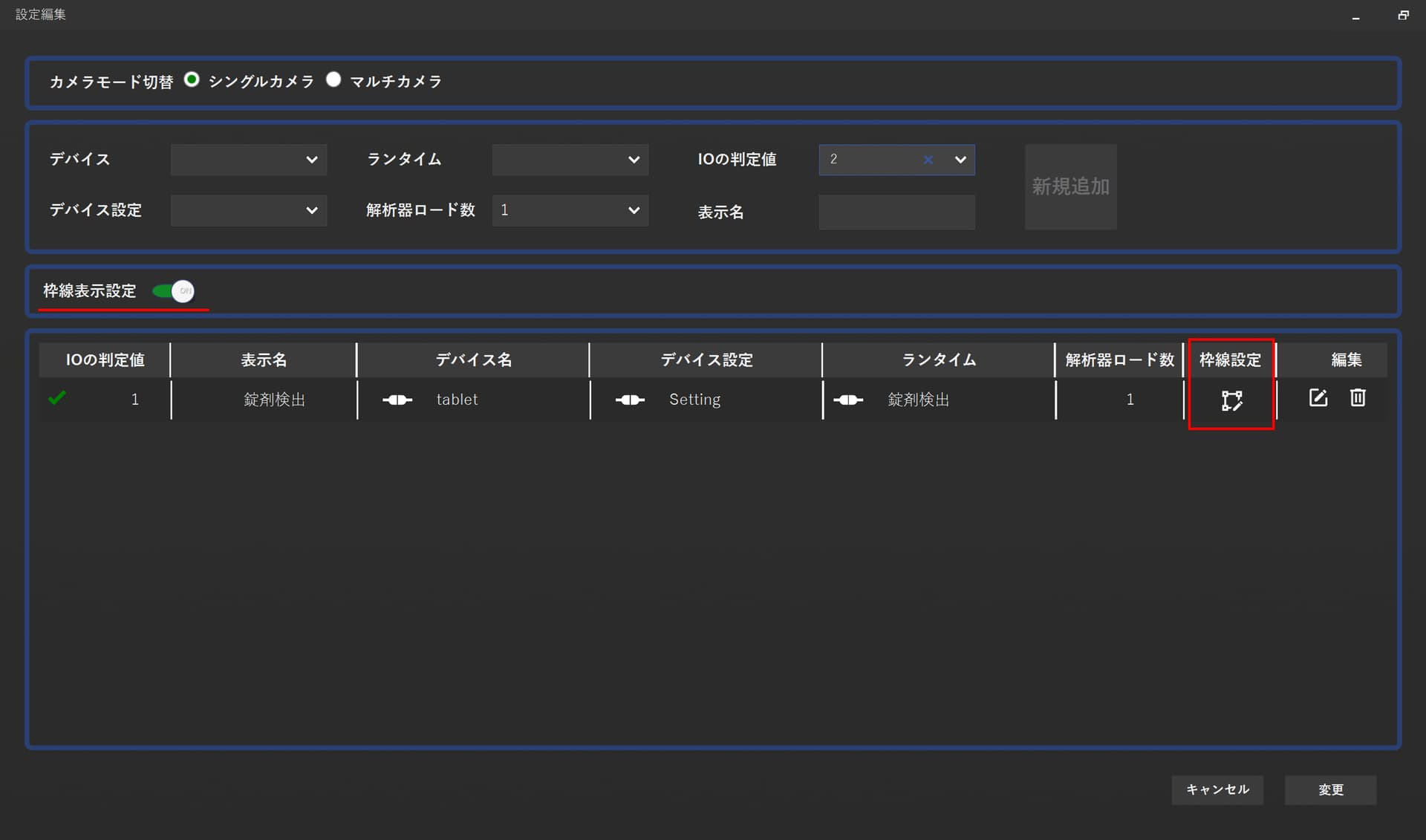
Task: Clear IOの判定値 with the x icon
Action: 928,160
